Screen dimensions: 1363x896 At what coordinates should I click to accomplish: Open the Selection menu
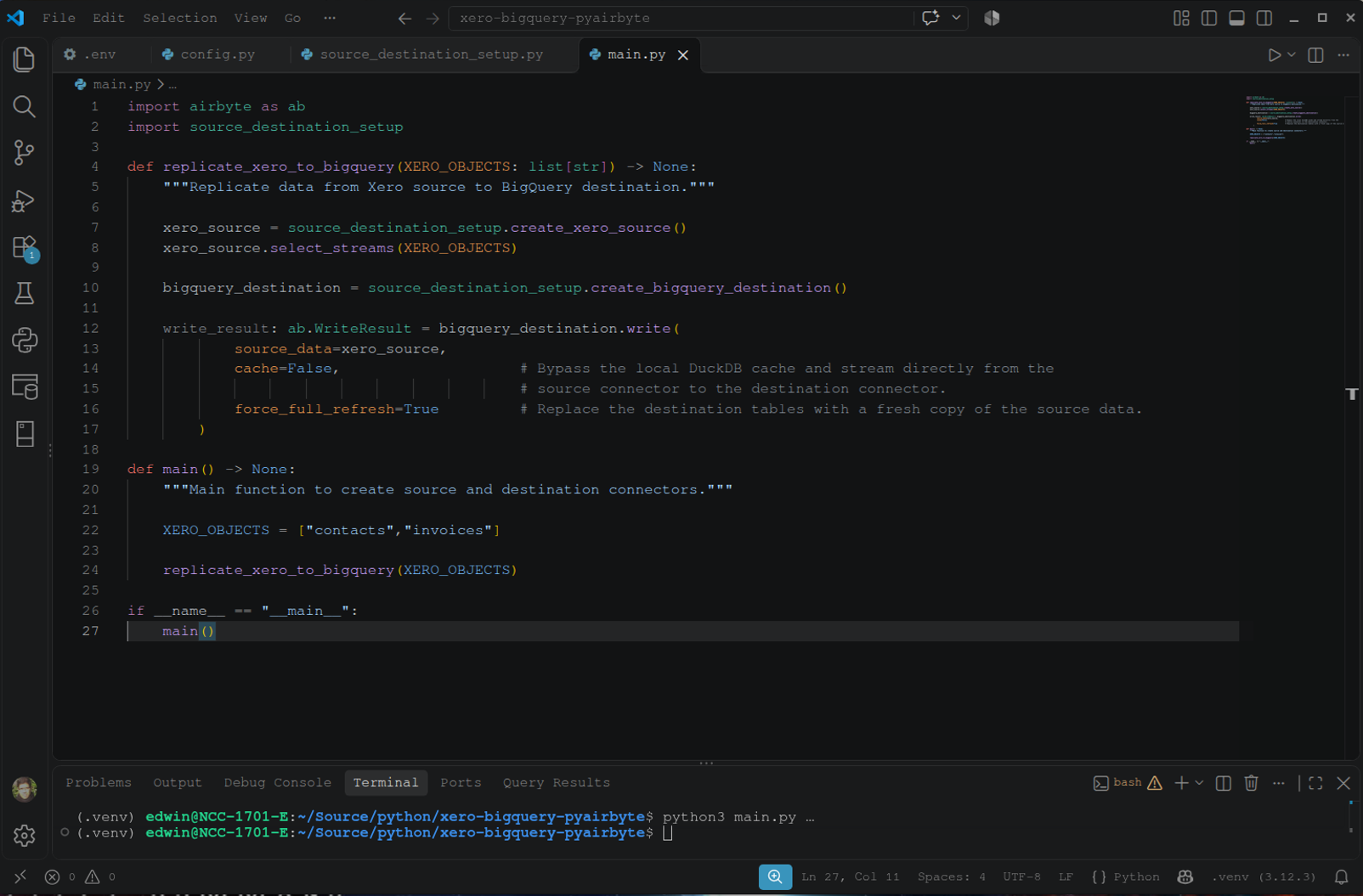click(x=179, y=18)
